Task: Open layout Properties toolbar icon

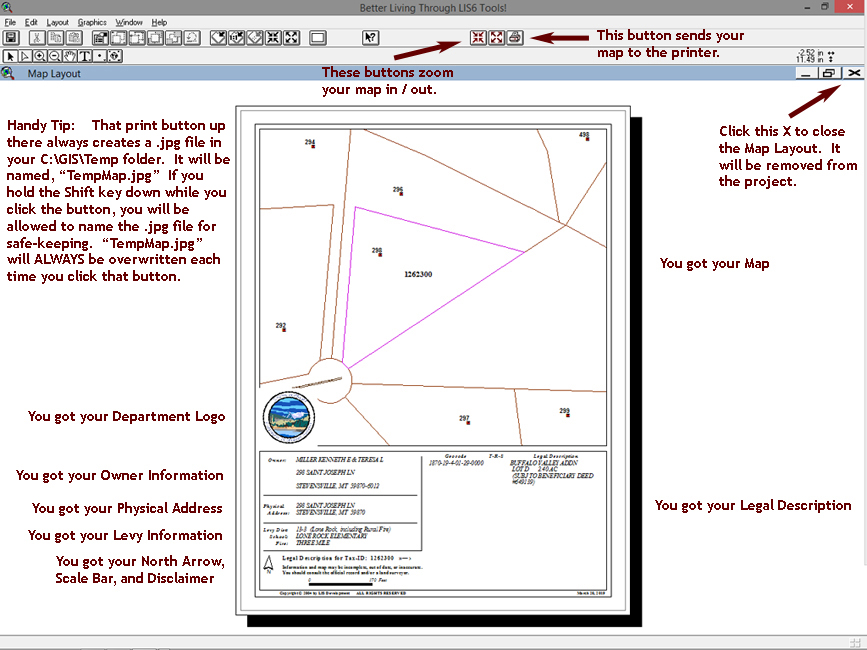Action: click(x=100, y=38)
